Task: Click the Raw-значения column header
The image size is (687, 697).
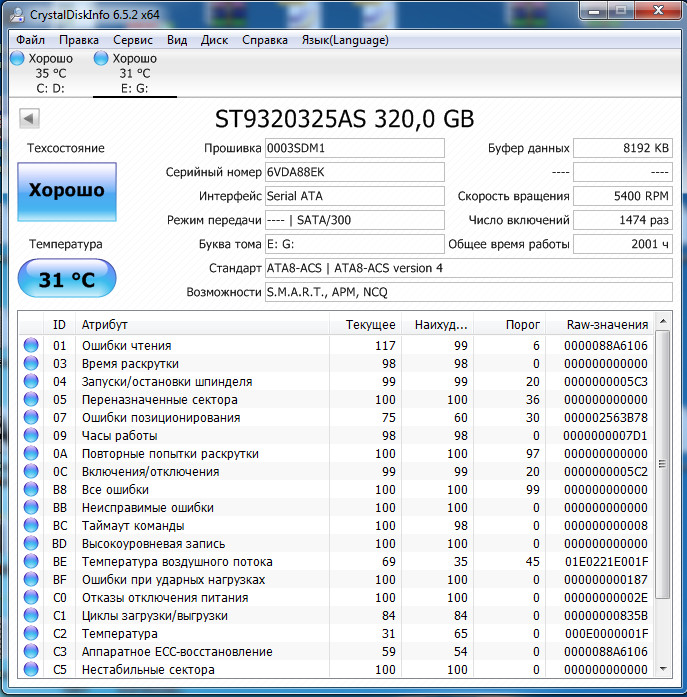Action: 599,324
